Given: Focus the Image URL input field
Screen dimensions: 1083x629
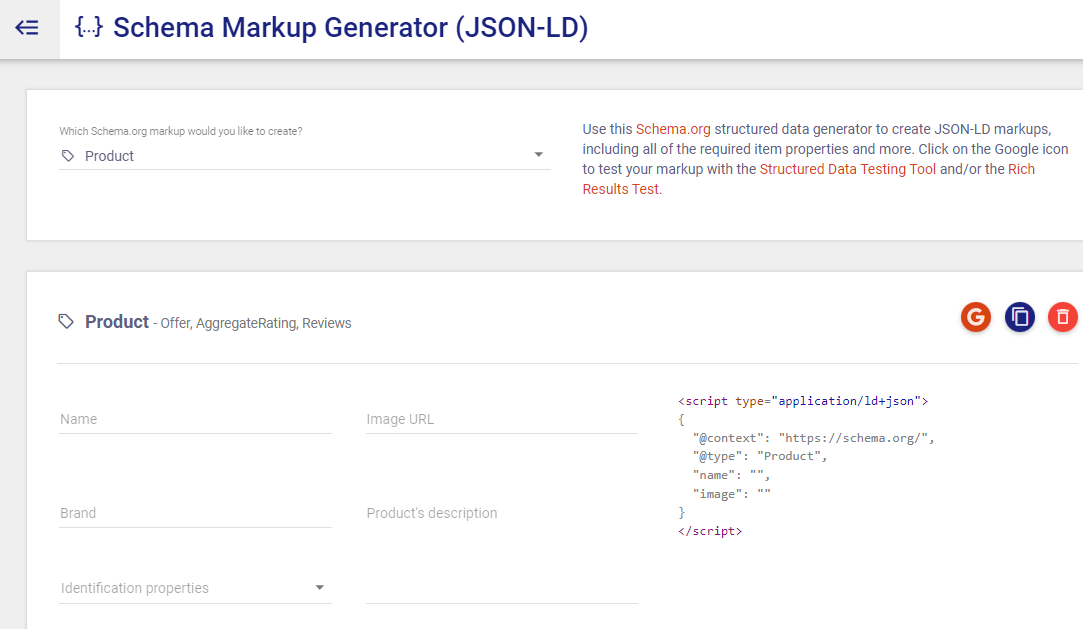Looking at the screenshot, I should 502,419.
